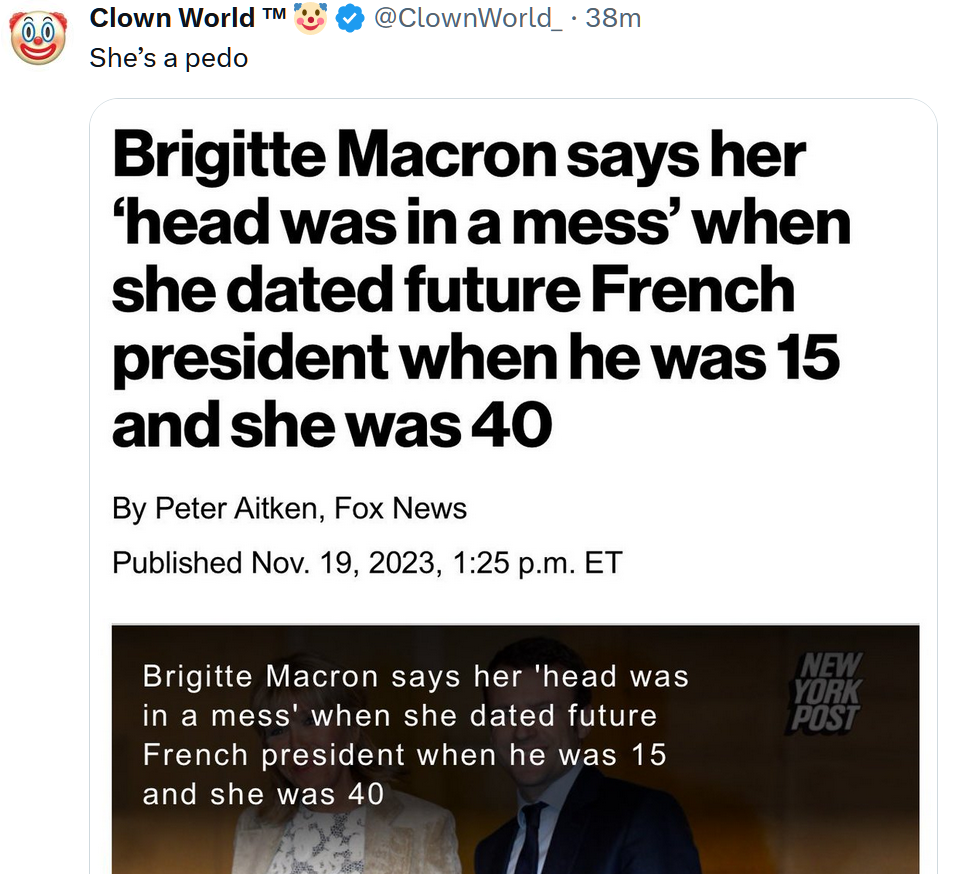The width and height of the screenshot is (971, 874).
Task: Click the 38m post timestamp
Action: (612, 18)
